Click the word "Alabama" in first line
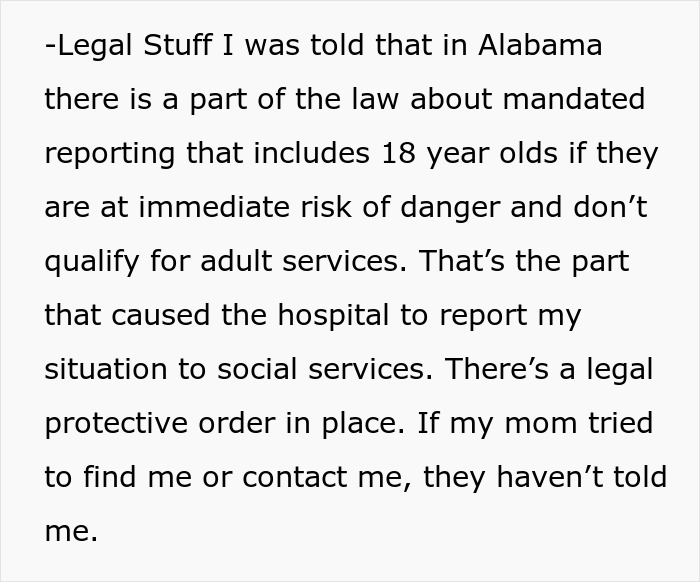The height and width of the screenshot is (582, 700). coord(540,45)
